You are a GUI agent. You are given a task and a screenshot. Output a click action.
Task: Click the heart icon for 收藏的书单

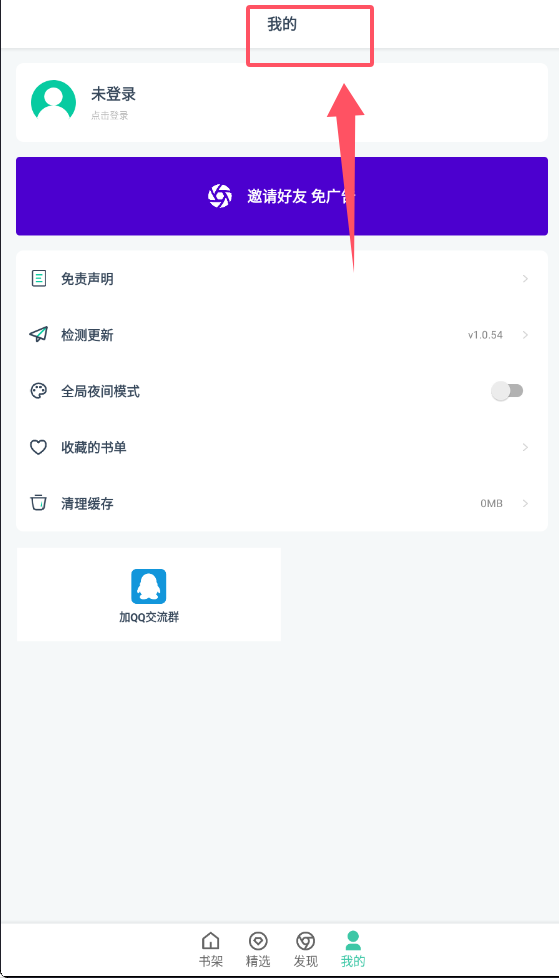click(39, 447)
